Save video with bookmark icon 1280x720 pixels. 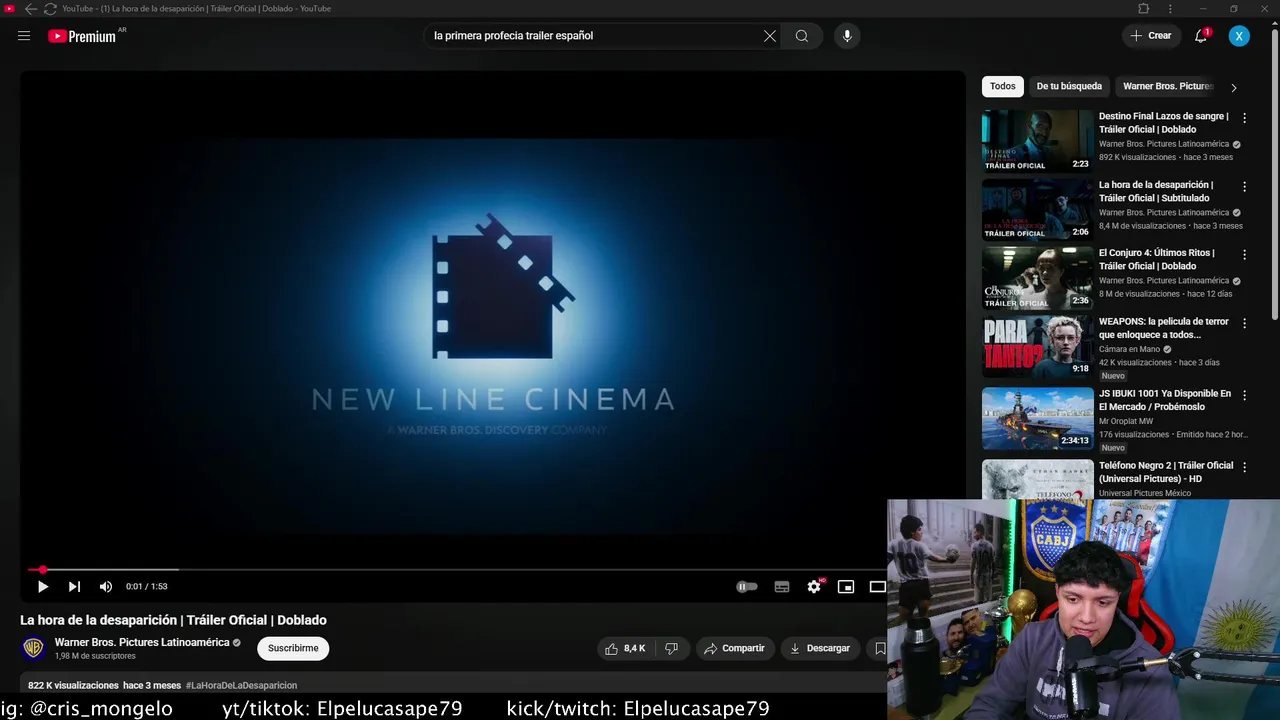[x=879, y=648]
